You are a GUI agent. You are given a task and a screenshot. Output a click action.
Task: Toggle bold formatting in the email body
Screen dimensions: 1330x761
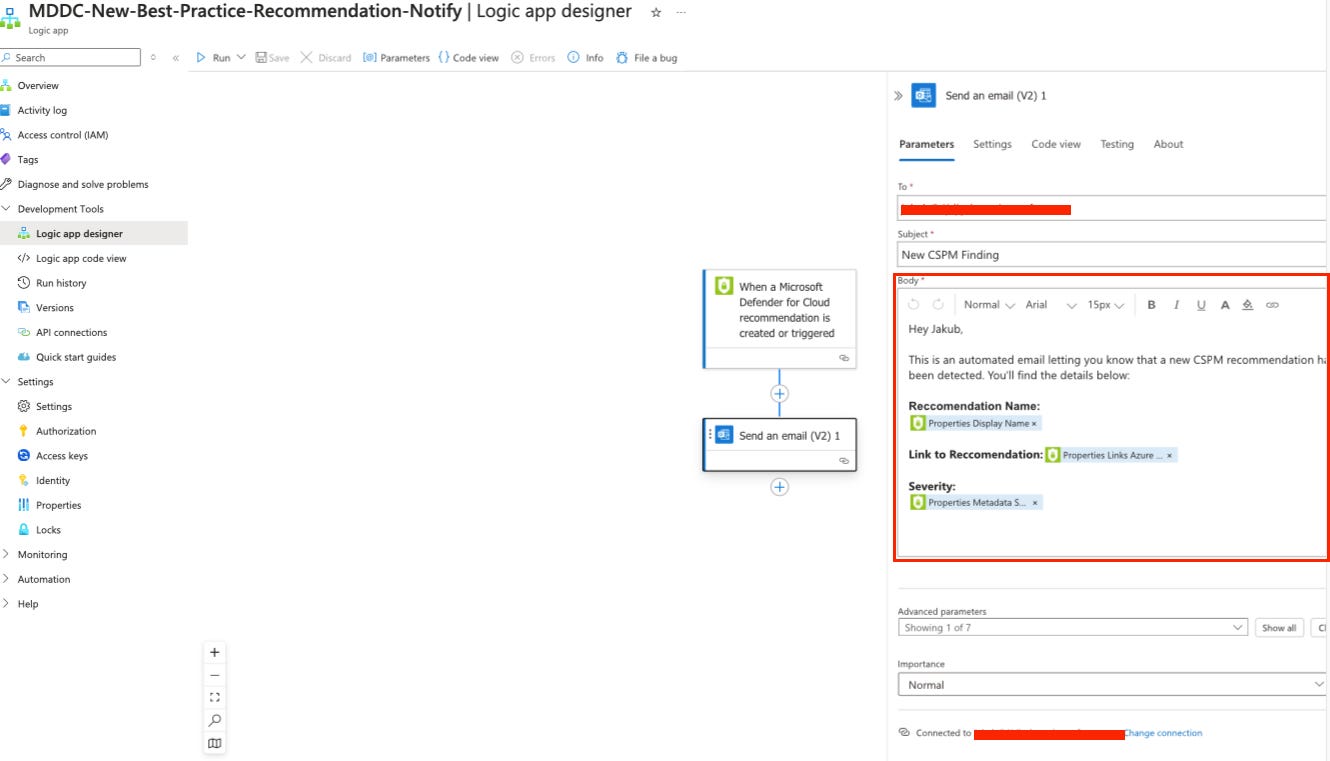pyautogui.click(x=1151, y=305)
